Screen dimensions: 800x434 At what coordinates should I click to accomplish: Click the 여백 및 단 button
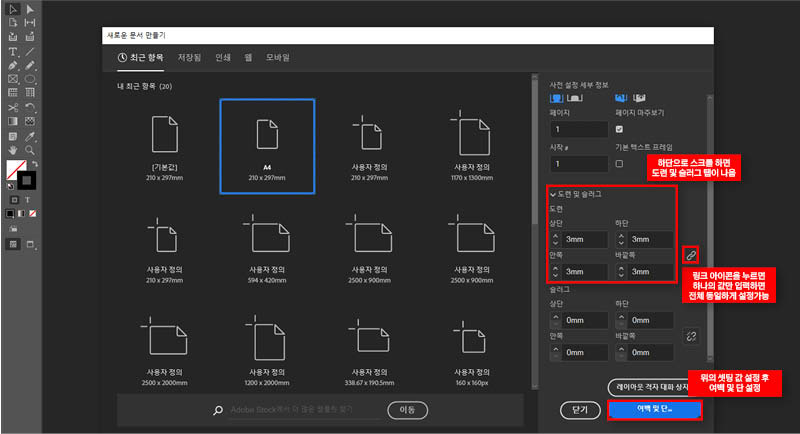click(x=655, y=409)
